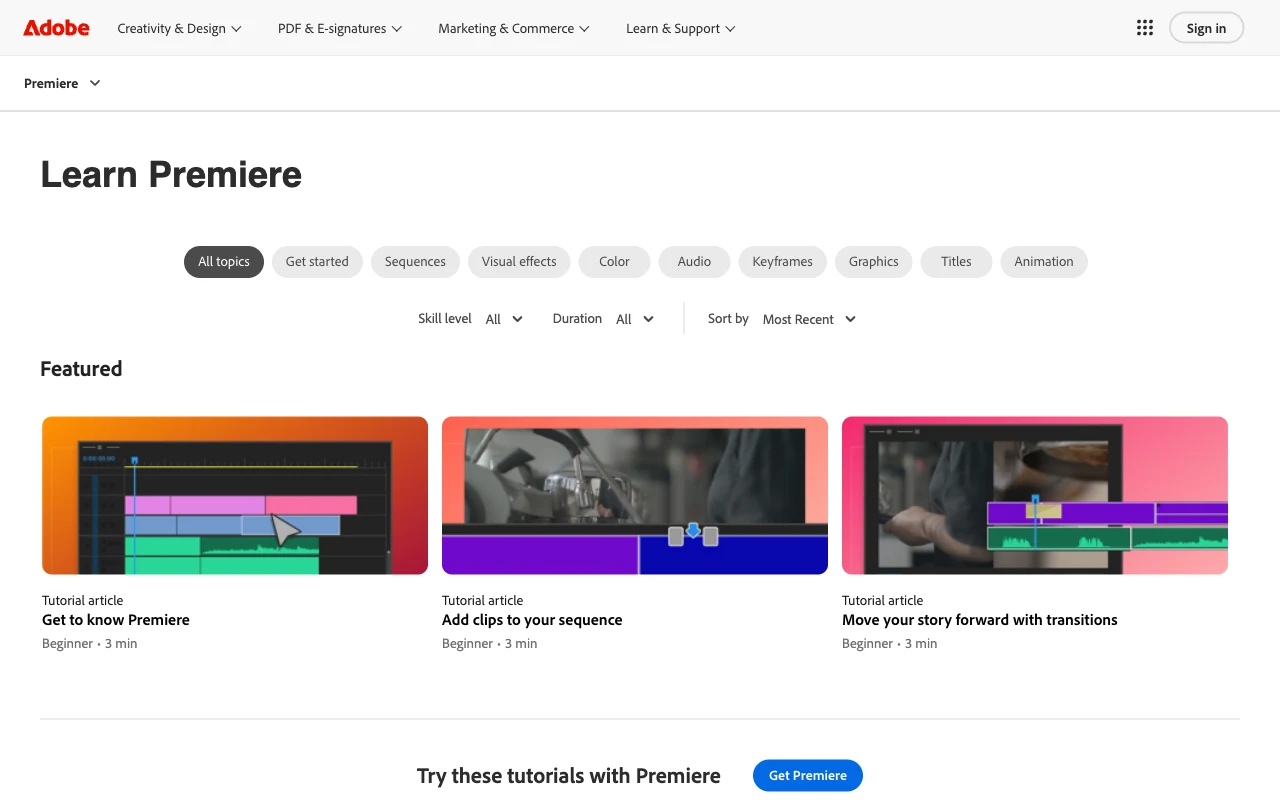Viewport: 1280px width, 800px height.
Task: Expand the Creativity & Design menu
Action: 179,28
